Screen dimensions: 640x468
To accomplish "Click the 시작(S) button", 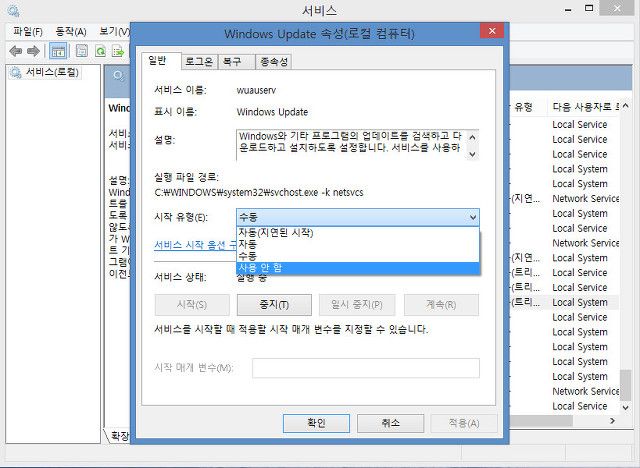I will click(192, 305).
